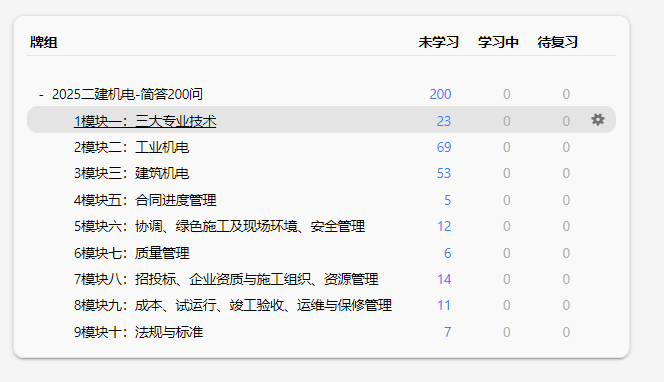Click the 待复习 column header
This screenshot has width=664, height=382.
(x=557, y=42)
